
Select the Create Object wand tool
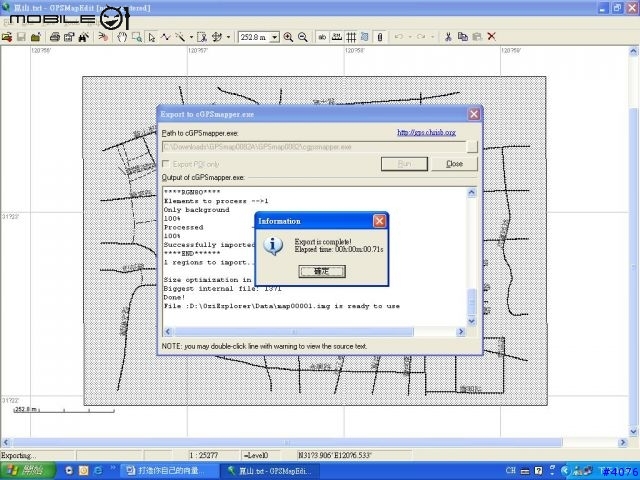(x=180, y=37)
